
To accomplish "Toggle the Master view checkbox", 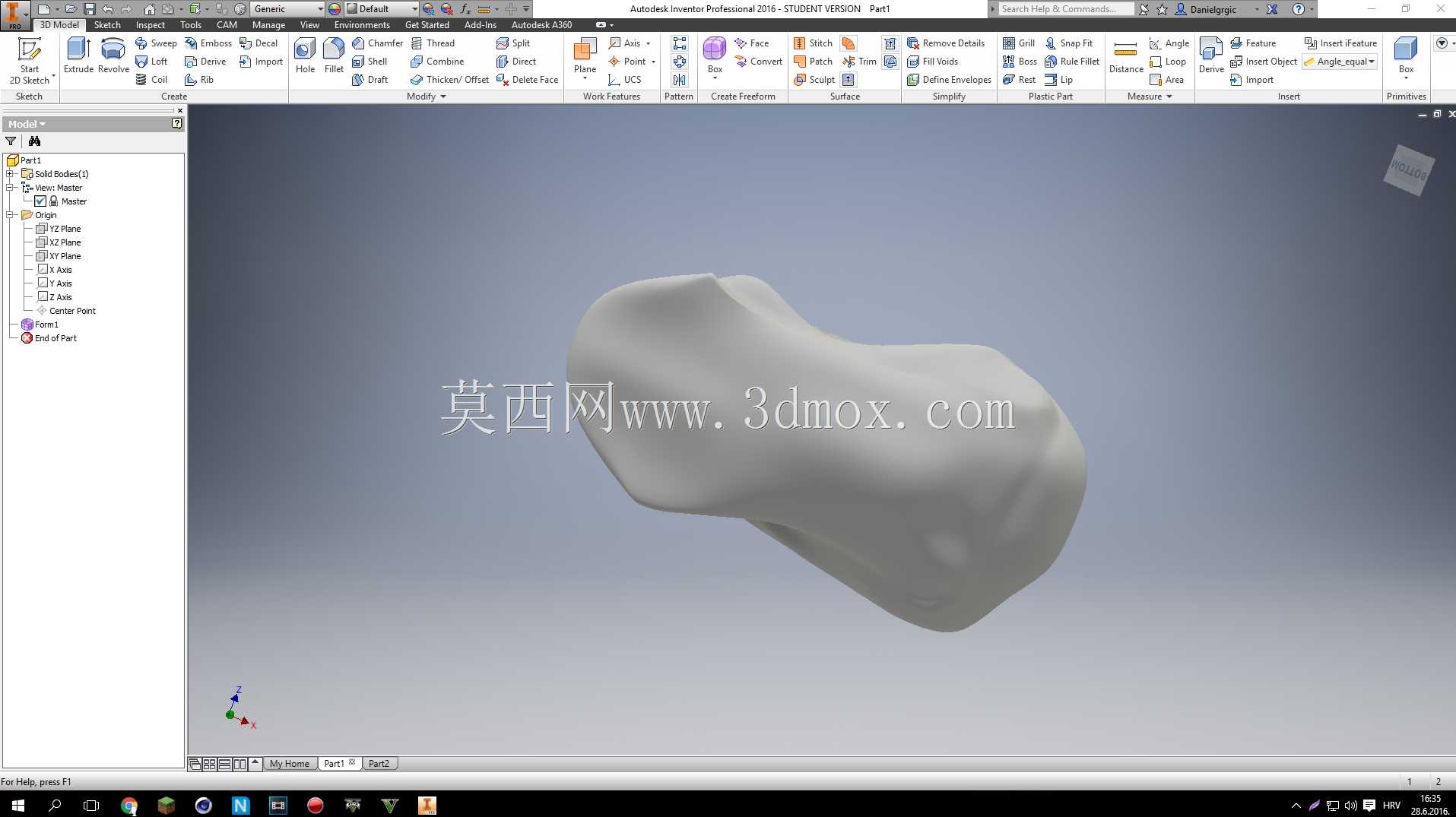I will (x=40, y=201).
